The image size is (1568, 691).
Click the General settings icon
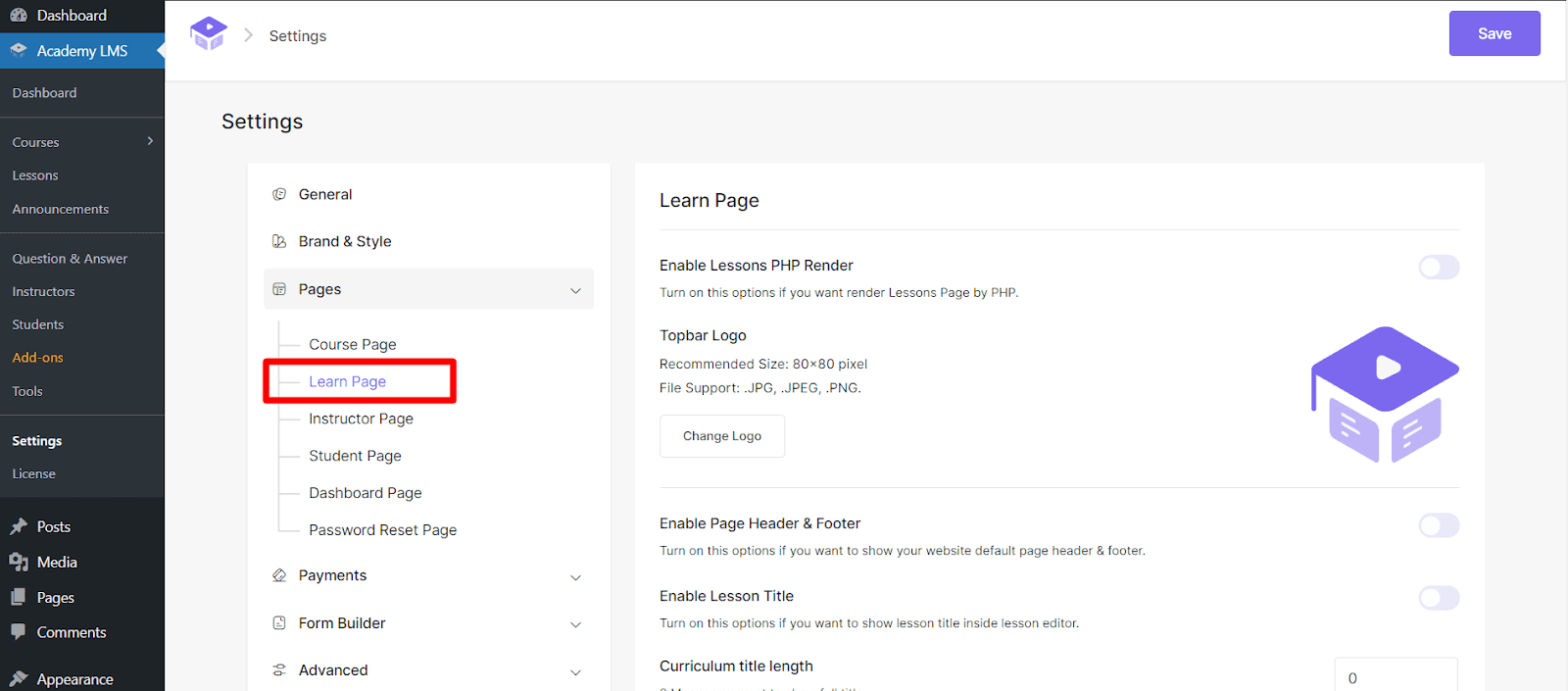tap(279, 194)
